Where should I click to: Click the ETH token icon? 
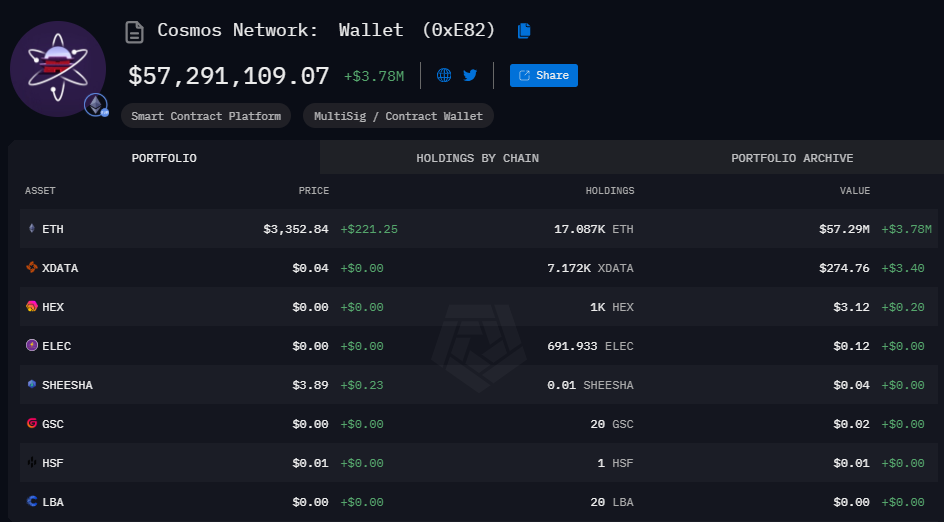click(x=31, y=229)
